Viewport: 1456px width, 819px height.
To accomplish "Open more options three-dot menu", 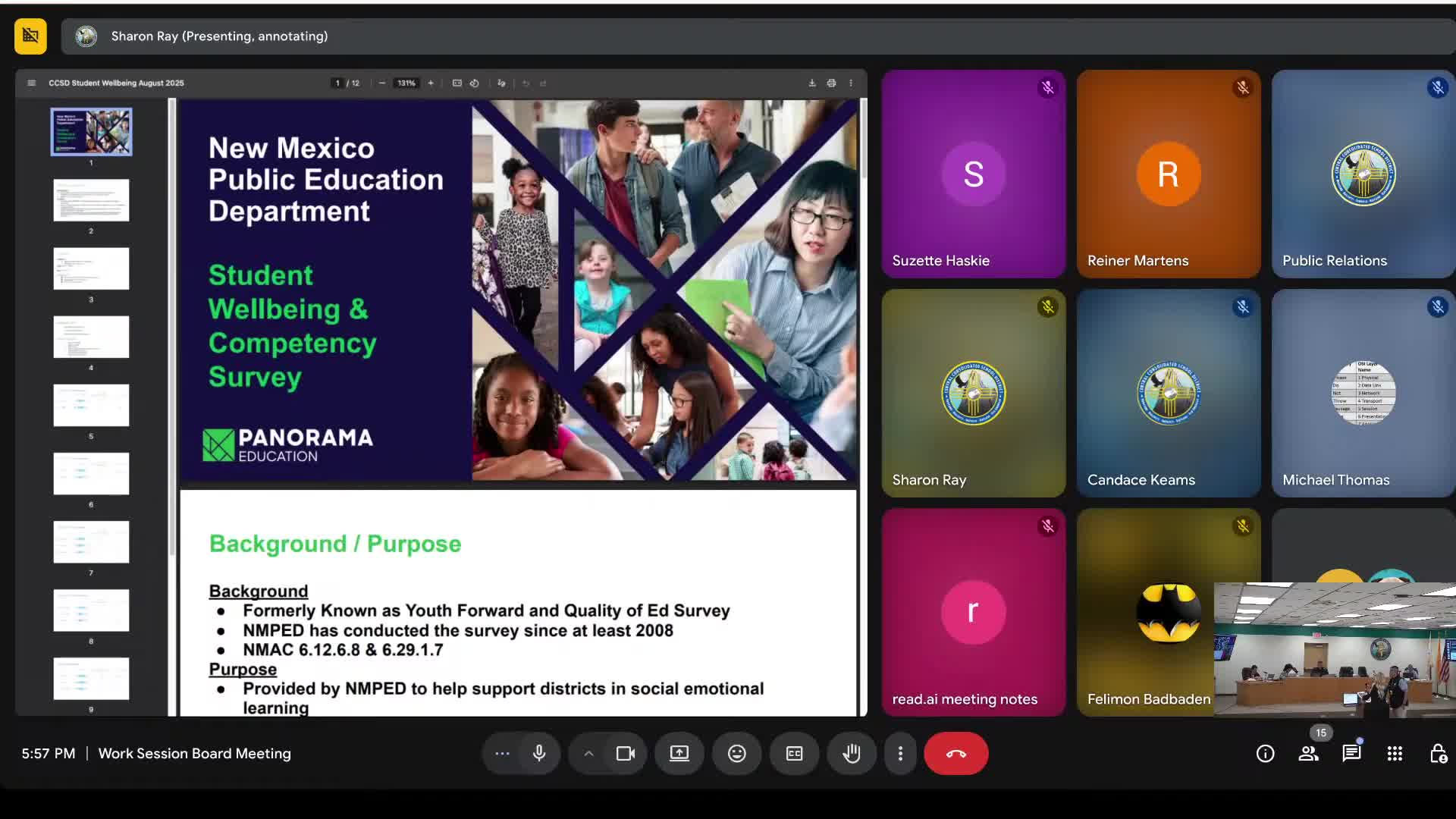I will [900, 754].
